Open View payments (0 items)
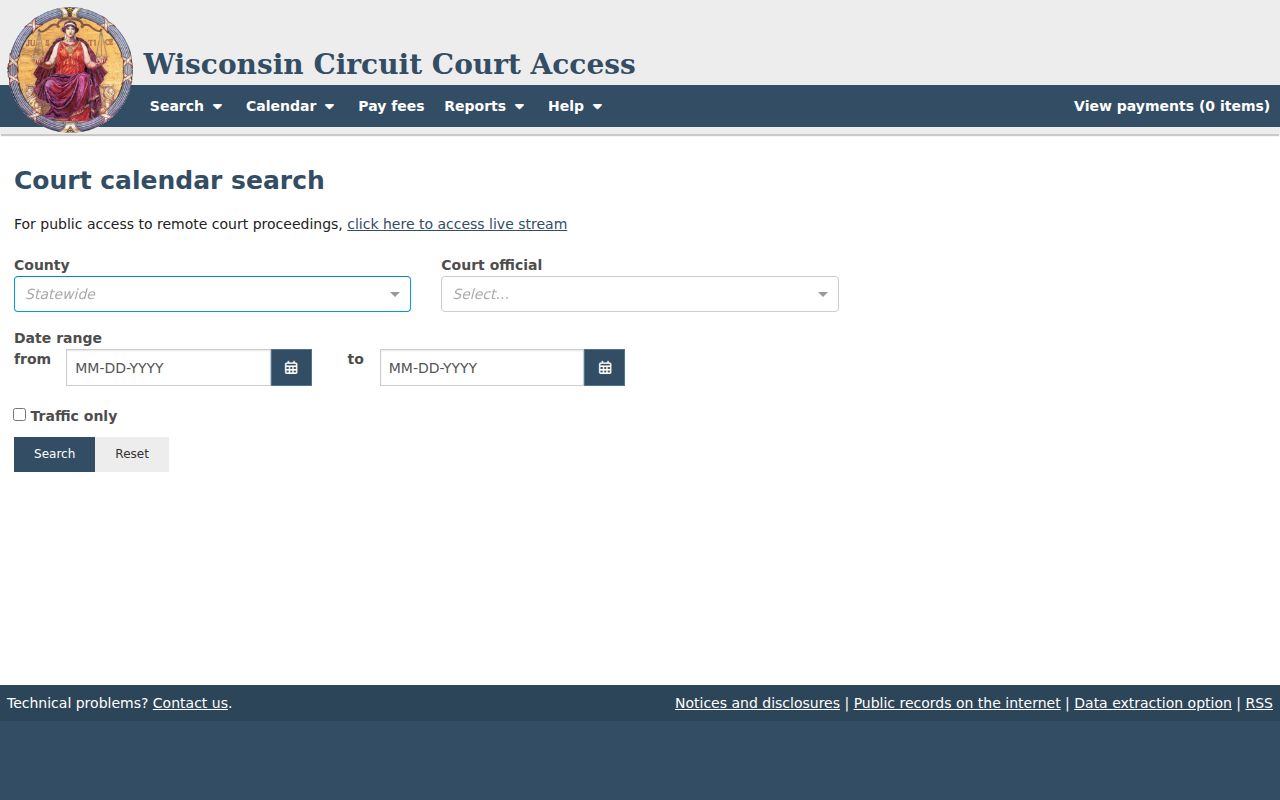 1172,106
